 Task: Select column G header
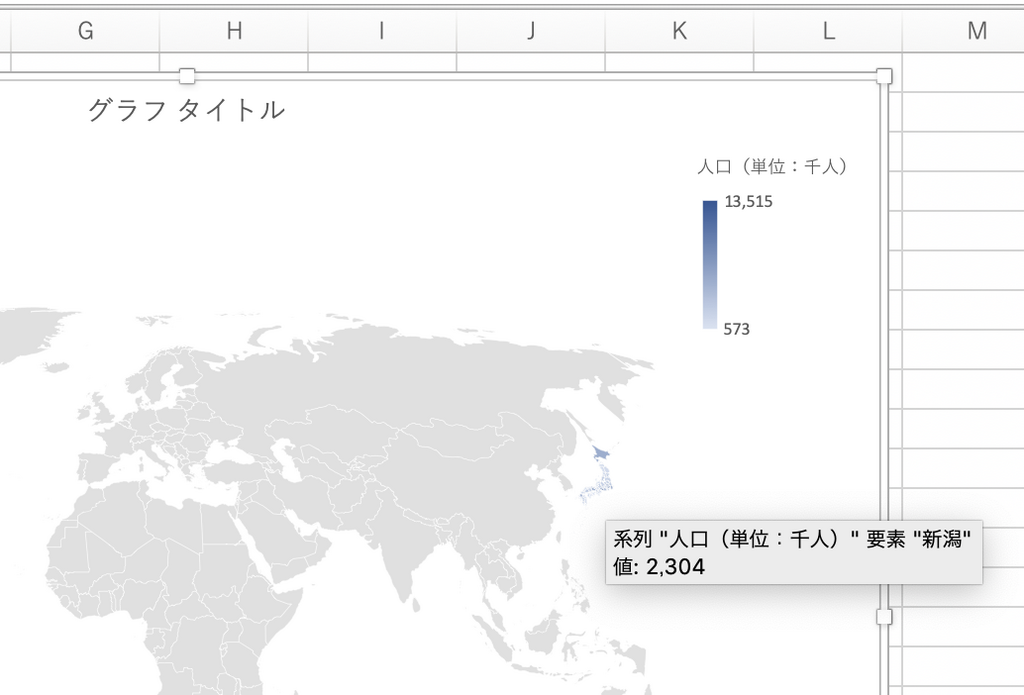(85, 31)
